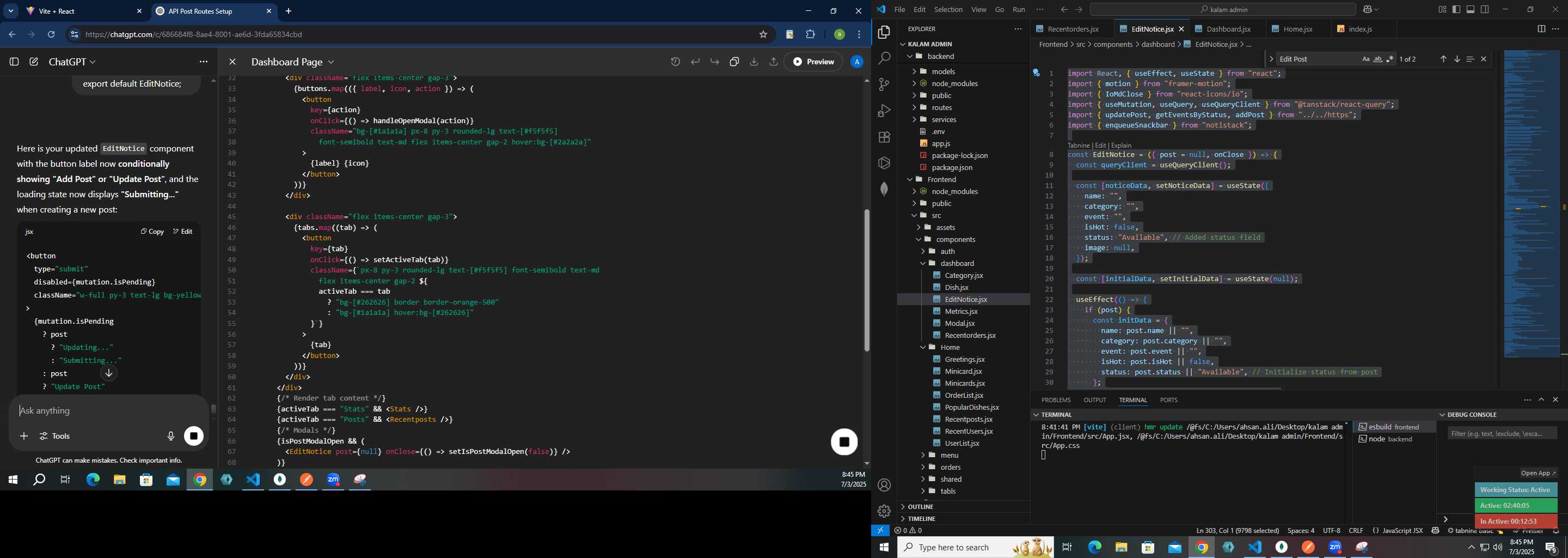Toggle the Secondary Side Bar visibility
The image size is (1568, 558).
[x=1485, y=10]
